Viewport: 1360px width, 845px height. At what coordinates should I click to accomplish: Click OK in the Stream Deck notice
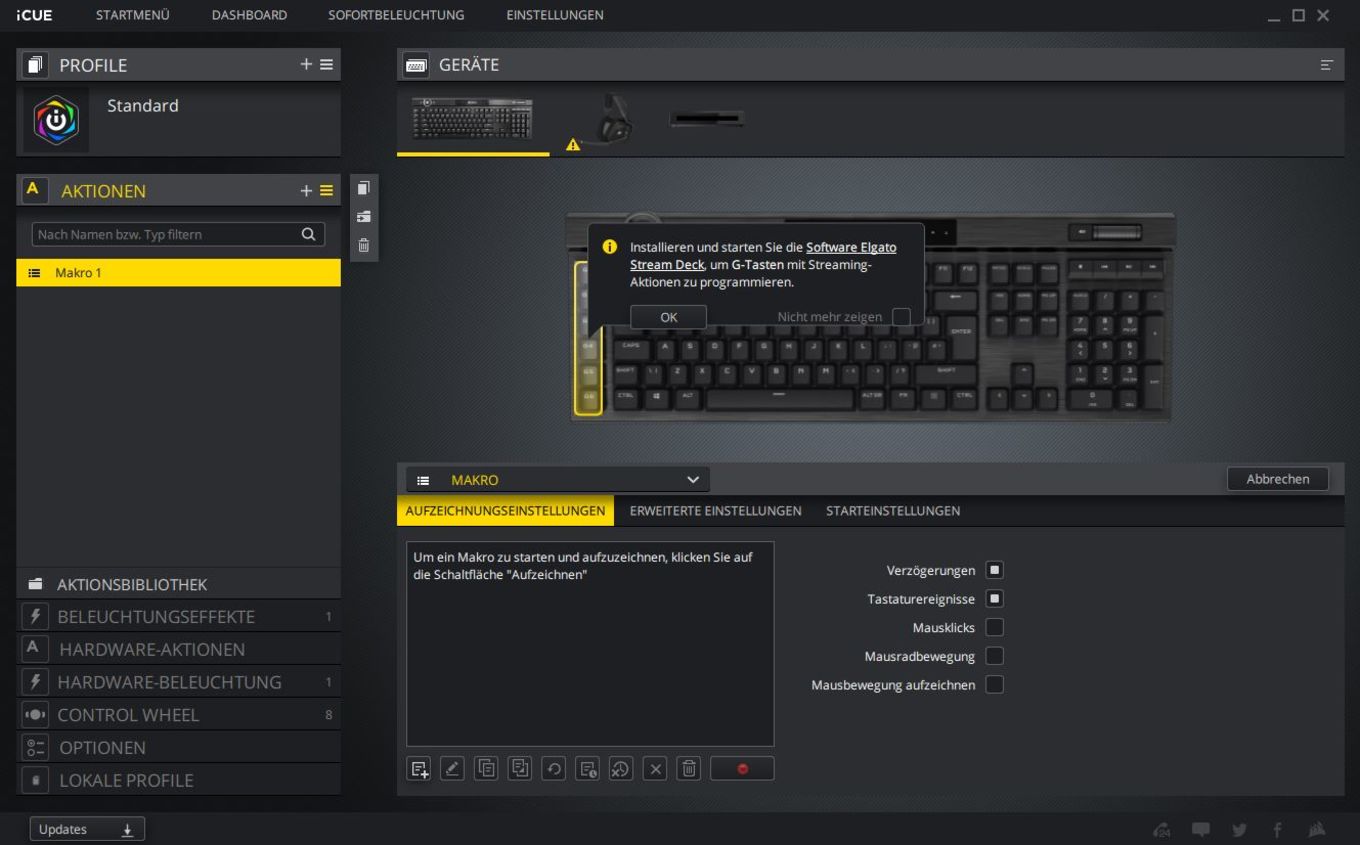pos(669,316)
